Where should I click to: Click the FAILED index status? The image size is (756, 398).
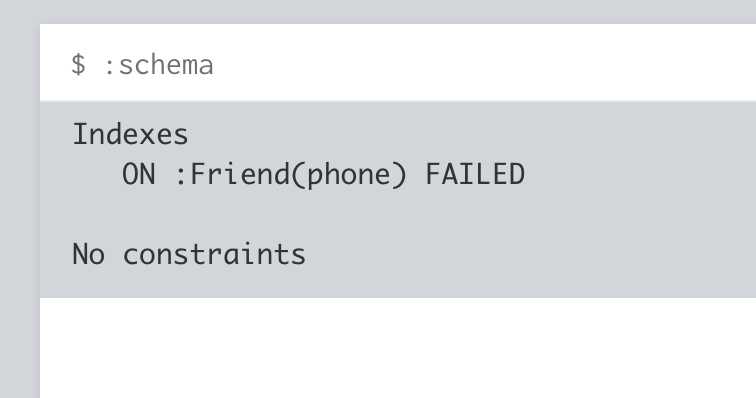pos(475,174)
